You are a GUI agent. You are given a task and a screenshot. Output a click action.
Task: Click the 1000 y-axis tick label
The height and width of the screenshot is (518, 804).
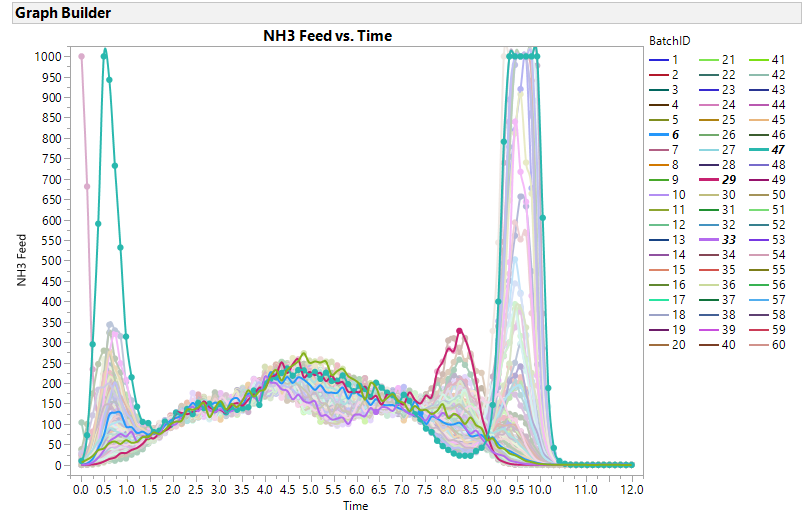pyautogui.click(x=48, y=57)
